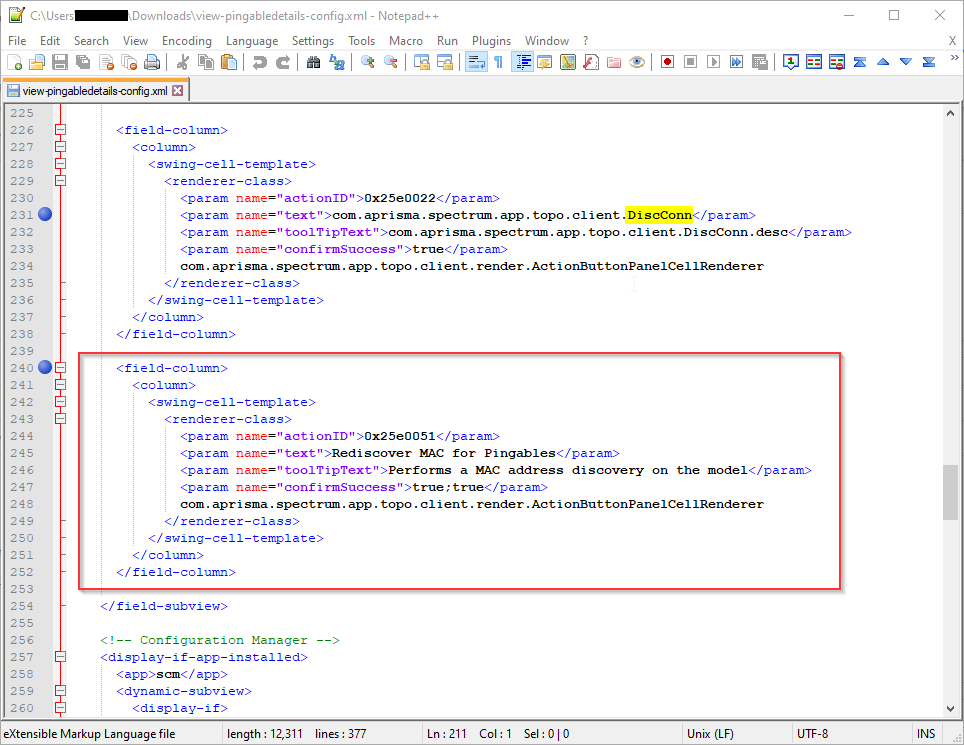
Task: Click the New file toolbar icon
Action: [x=14, y=62]
